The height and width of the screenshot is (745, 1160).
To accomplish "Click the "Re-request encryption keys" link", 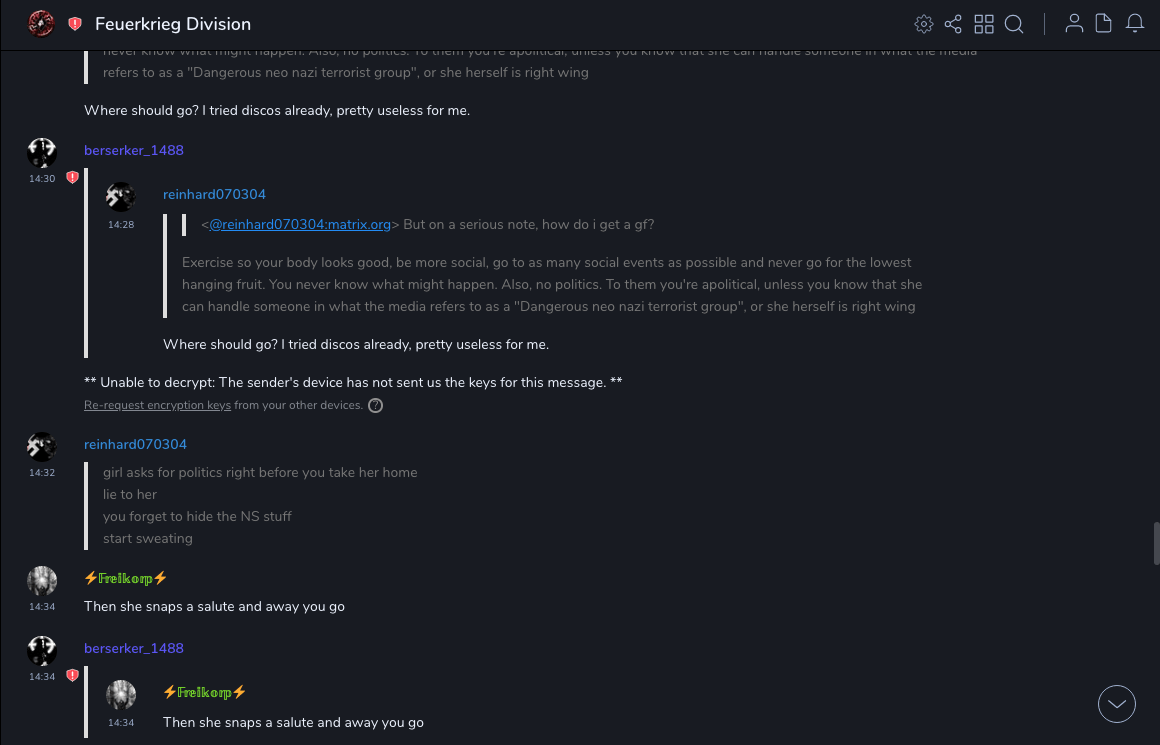I will tap(157, 406).
